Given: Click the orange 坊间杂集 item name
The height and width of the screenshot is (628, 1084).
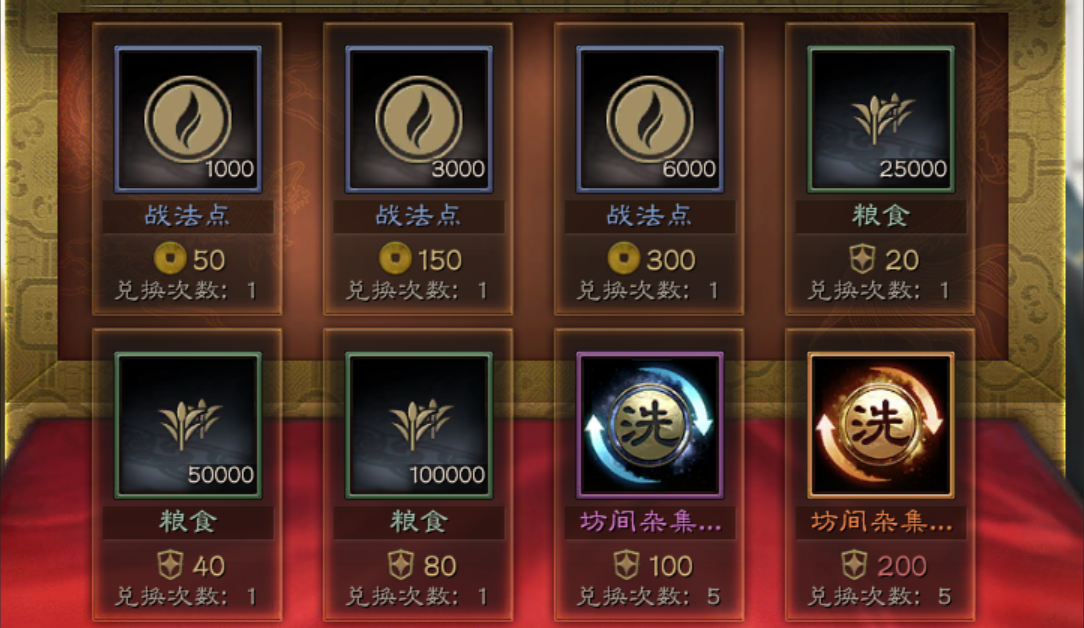Looking at the screenshot, I should (881, 521).
